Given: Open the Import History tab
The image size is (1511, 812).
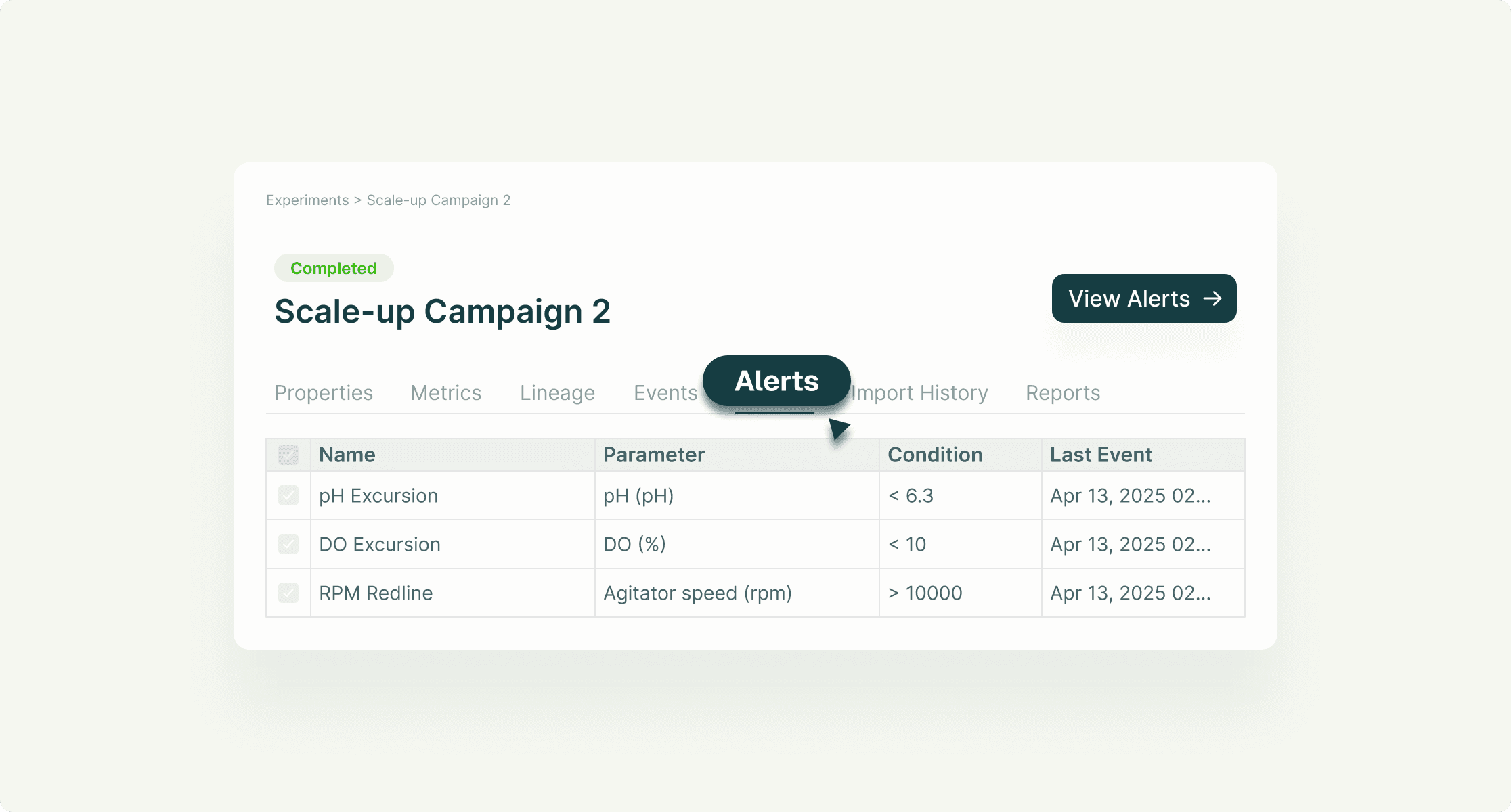Looking at the screenshot, I should (919, 392).
